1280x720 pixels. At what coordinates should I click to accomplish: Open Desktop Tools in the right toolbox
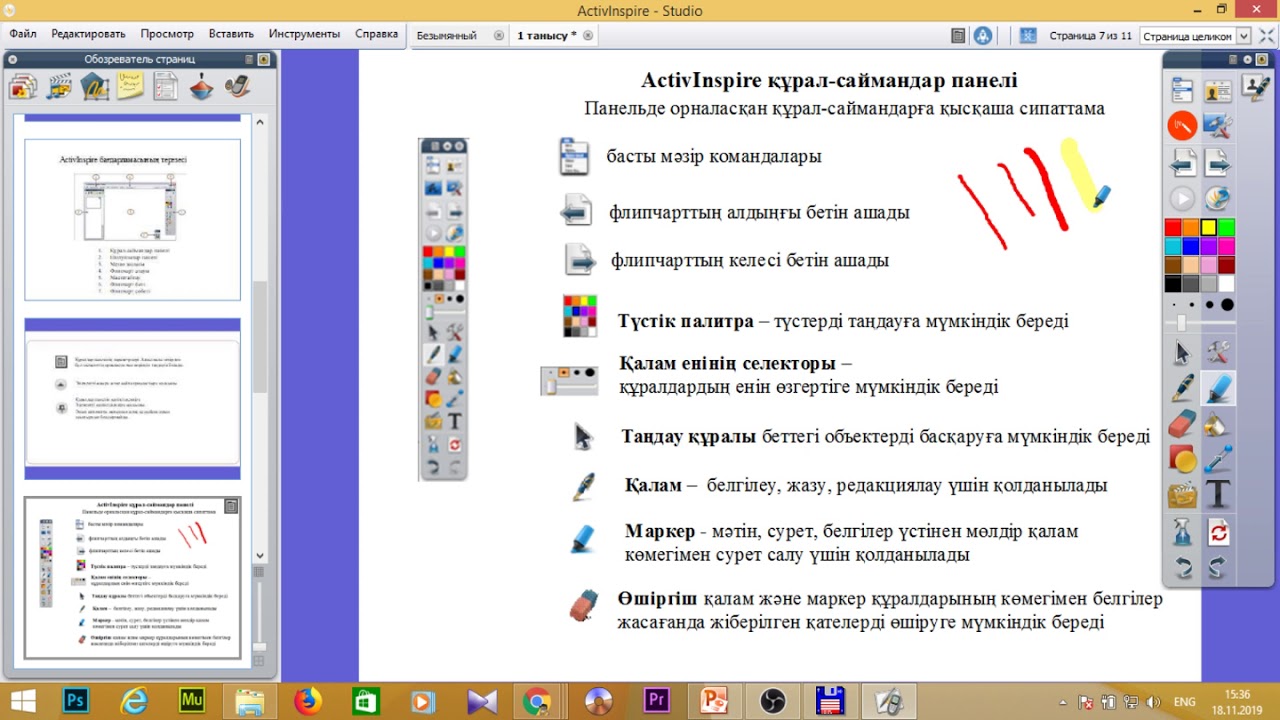tap(1217, 126)
